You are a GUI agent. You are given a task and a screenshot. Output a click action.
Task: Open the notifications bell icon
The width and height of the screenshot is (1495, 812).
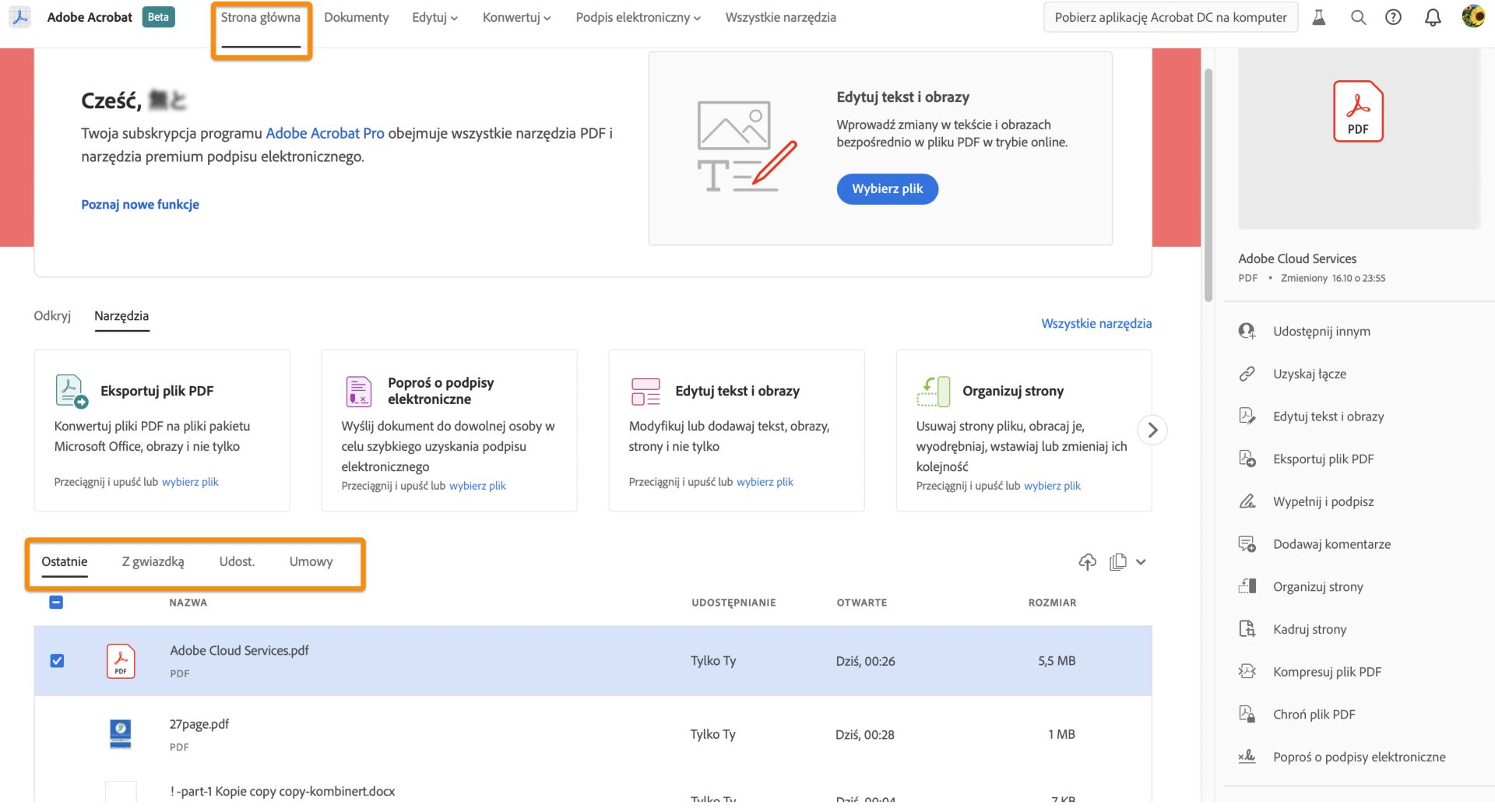click(1433, 17)
